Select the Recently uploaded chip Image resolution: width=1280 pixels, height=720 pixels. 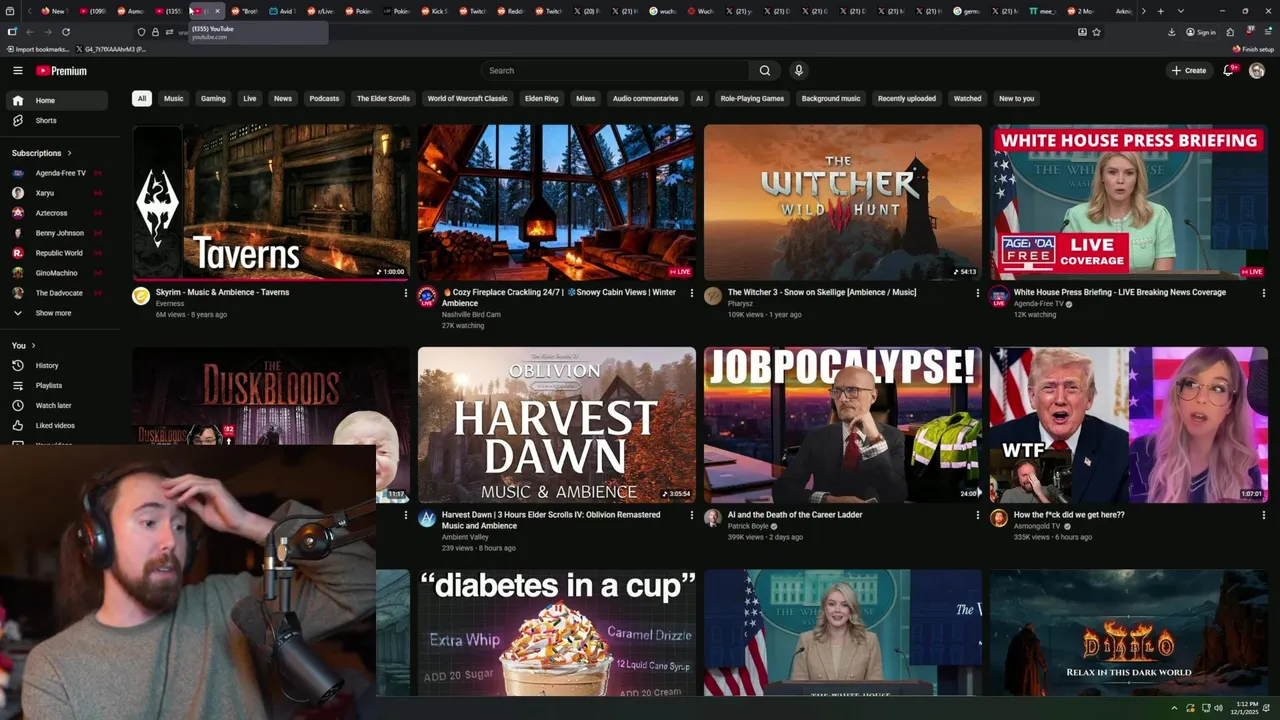pyautogui.click(x=907, y=98)
